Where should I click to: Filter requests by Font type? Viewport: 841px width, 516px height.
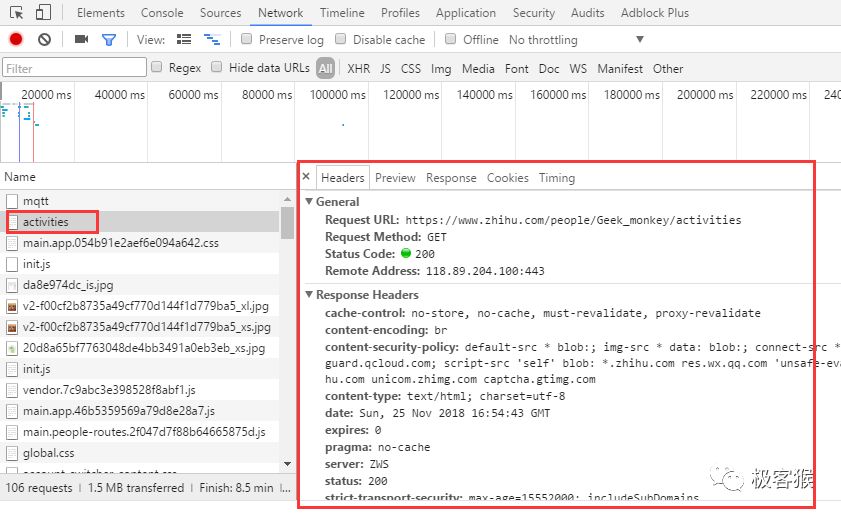(517, 69)
